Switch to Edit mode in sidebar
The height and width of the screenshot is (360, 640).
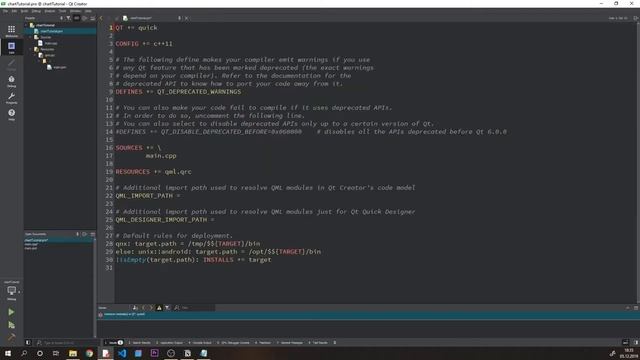11,47
